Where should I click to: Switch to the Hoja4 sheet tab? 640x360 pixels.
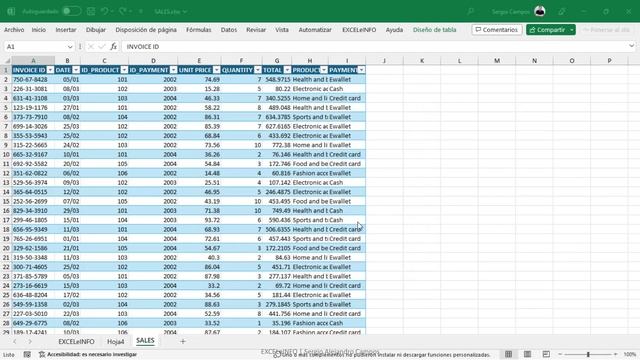tap(116, 342)
